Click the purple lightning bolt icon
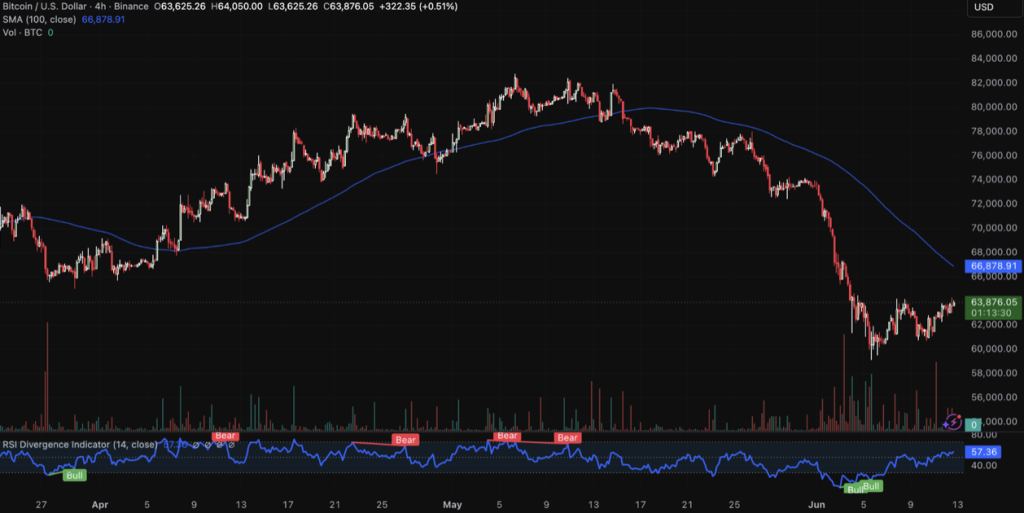 click(952, 422)
